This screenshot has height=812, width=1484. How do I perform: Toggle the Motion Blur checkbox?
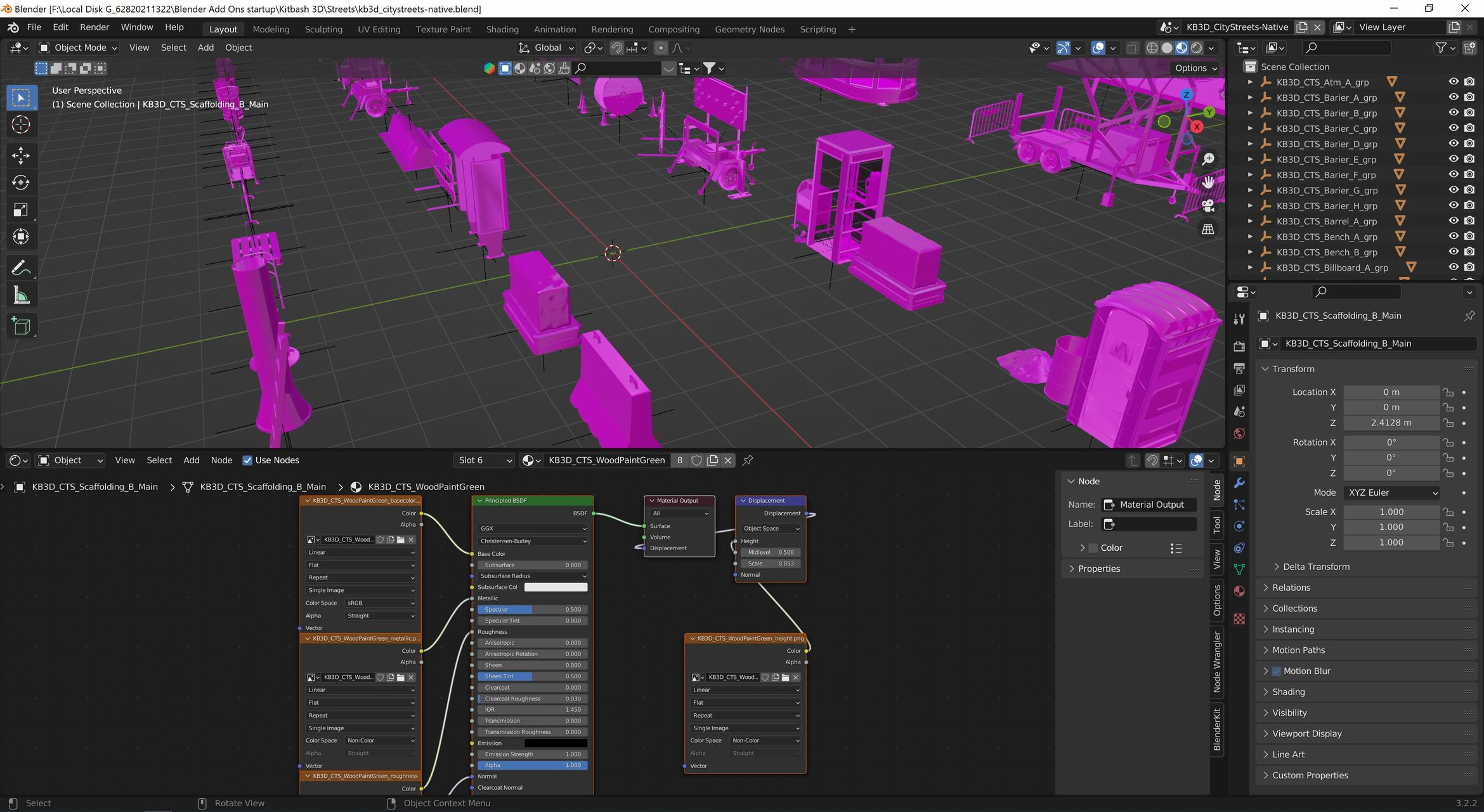(1277, 671)
